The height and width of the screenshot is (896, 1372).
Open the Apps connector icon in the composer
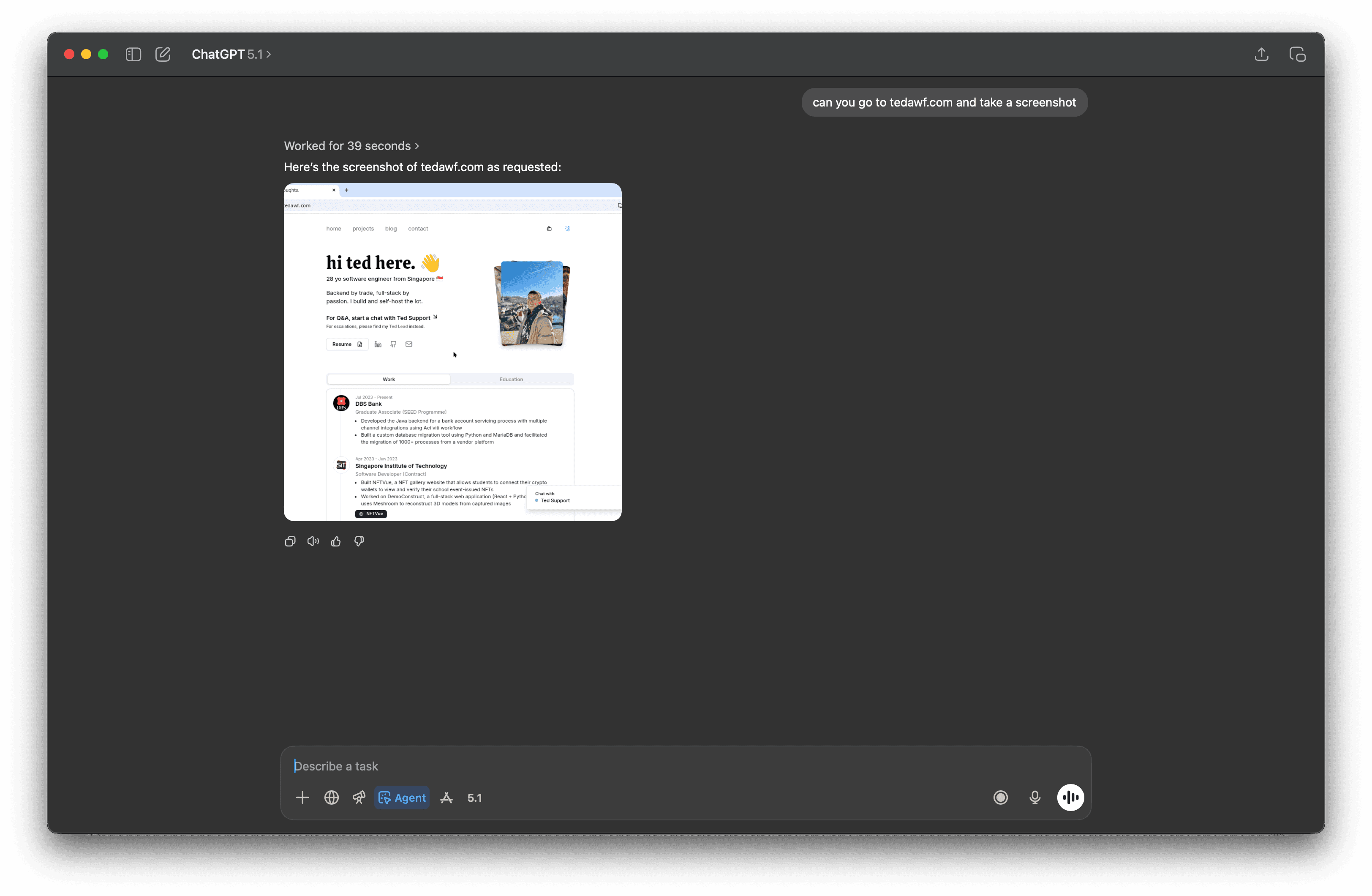[x=447, y=798]
